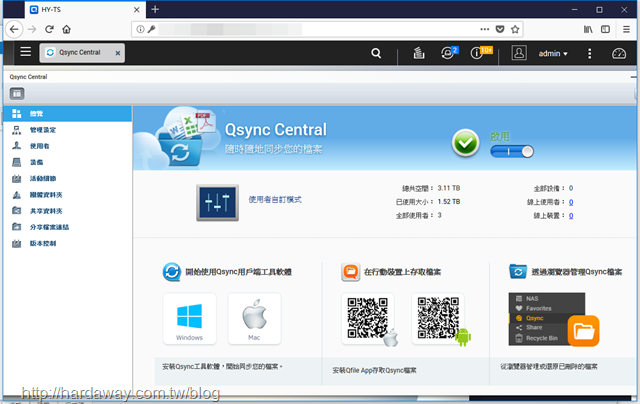This screenshot has width=640, height=404.
Task: Open external devices icon with badge 2
Action: (448, 53)
